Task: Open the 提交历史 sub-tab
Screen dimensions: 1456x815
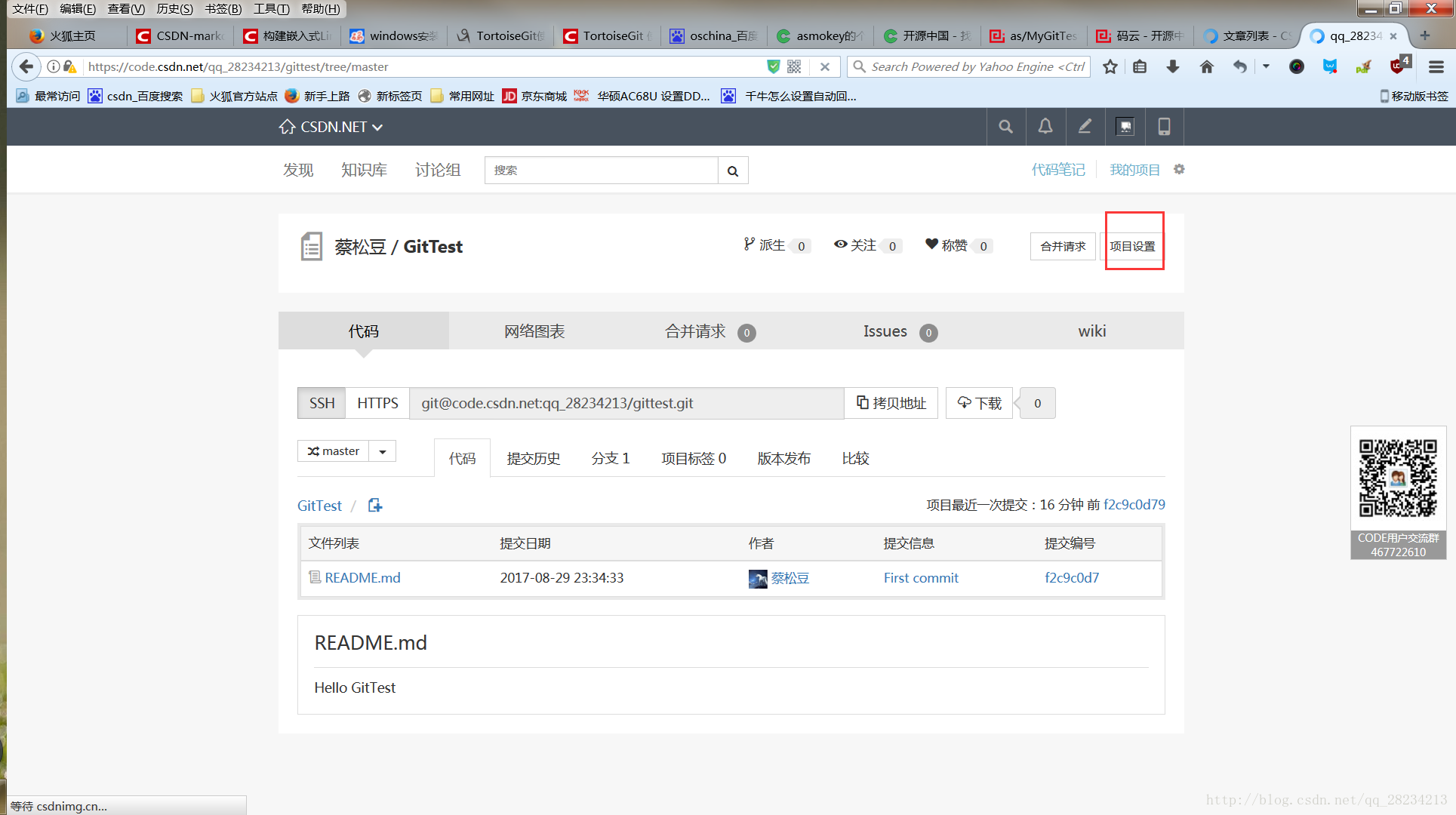Action: [x=534, y=458]
